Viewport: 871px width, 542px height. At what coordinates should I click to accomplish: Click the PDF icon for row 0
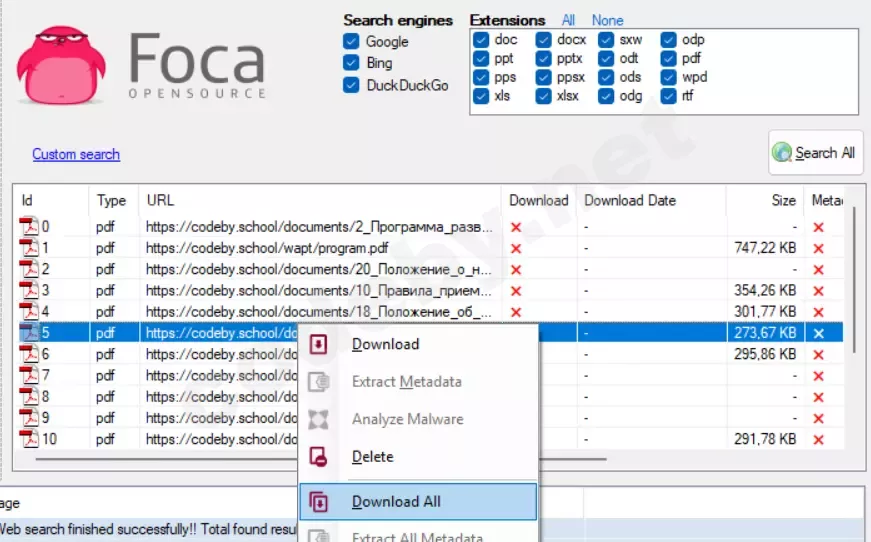click(x=30, y=227)
